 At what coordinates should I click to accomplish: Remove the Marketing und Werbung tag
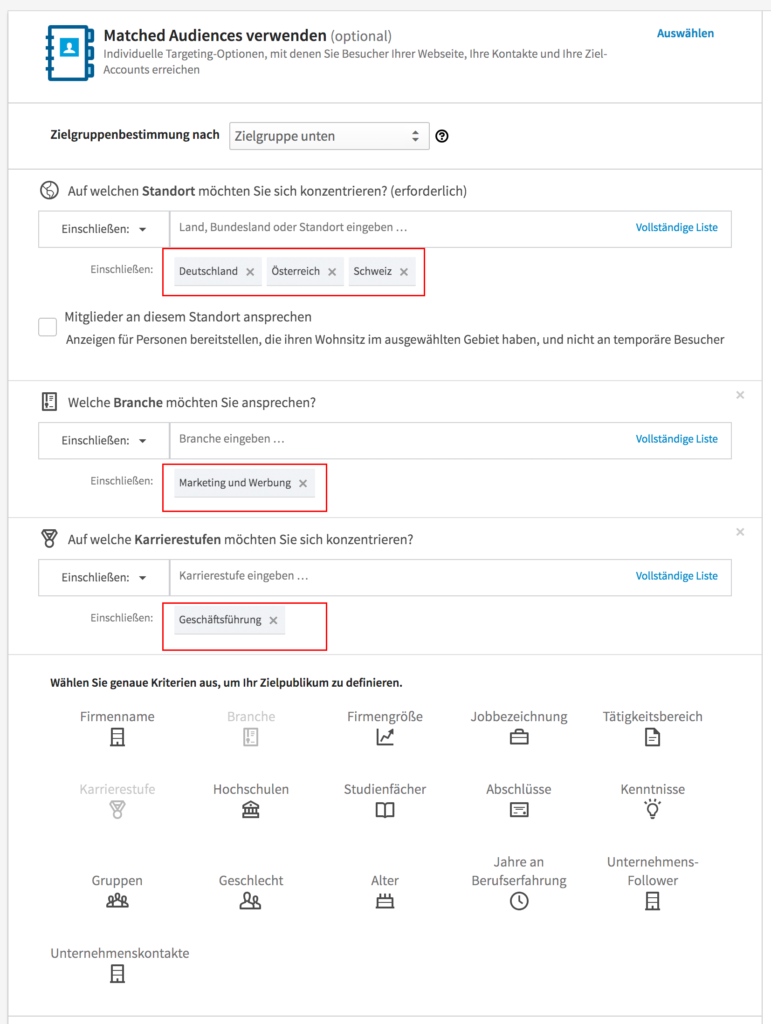(x=303, y=483)
